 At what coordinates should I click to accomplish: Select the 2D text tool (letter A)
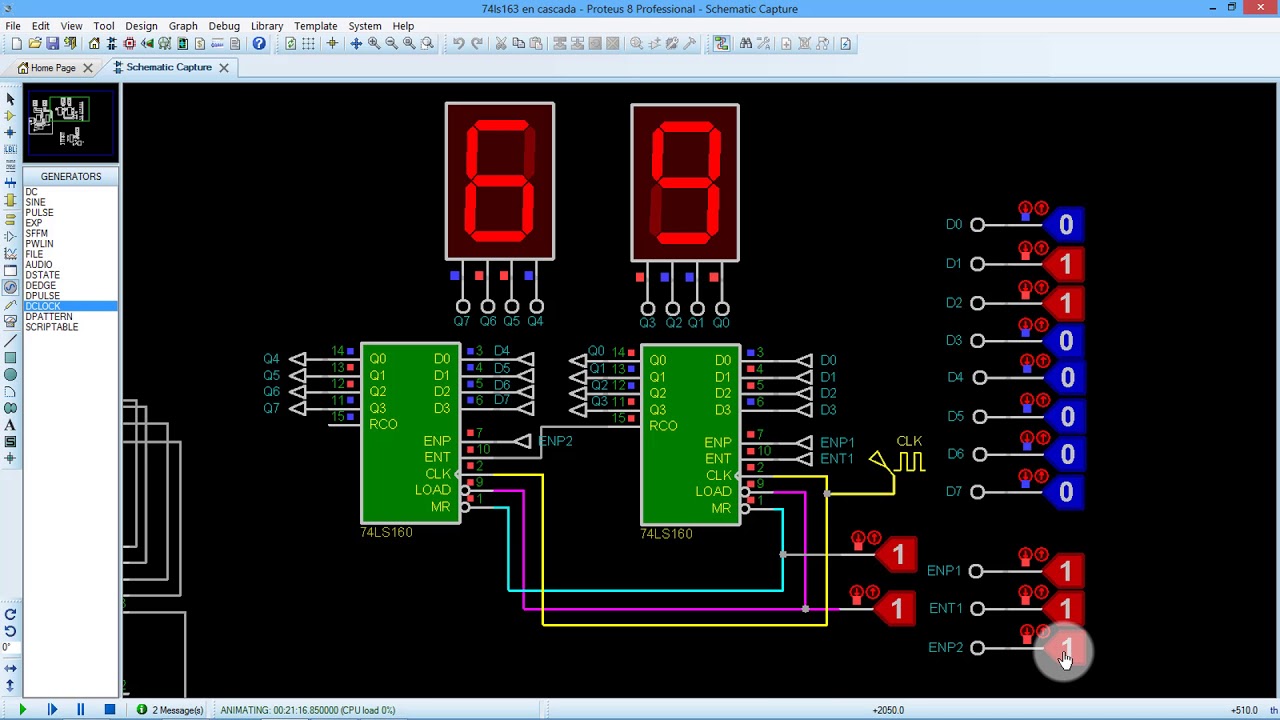(10, 425)
